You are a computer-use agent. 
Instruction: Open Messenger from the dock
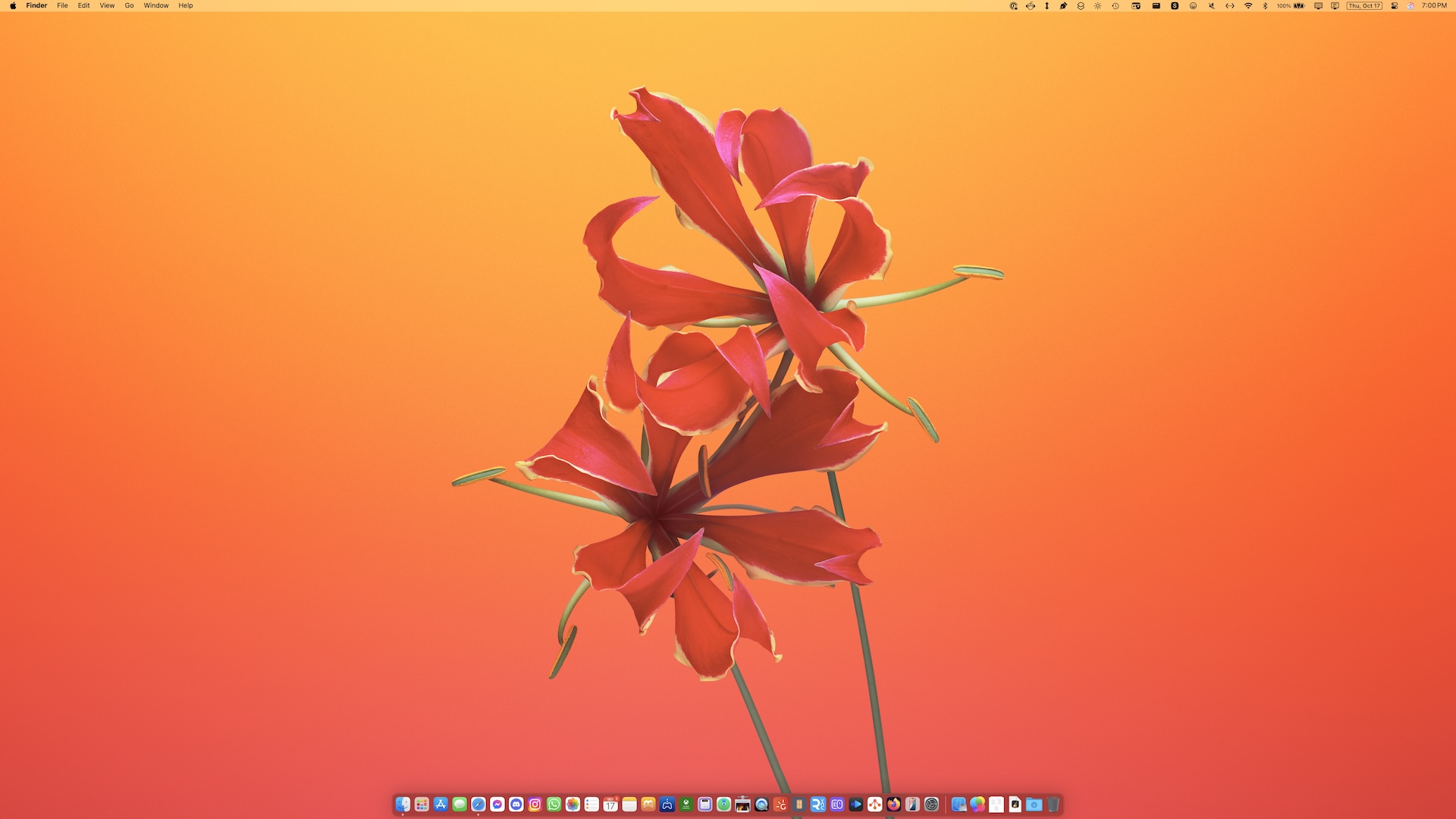[x=497, y=805]
